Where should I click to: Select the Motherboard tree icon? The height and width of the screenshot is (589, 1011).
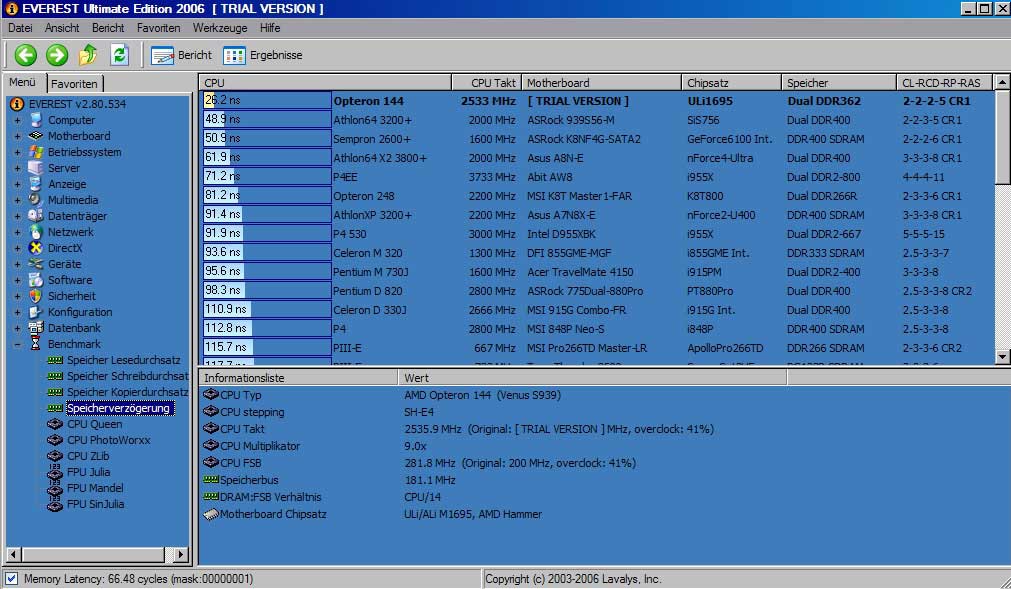(x=36, y=136)
